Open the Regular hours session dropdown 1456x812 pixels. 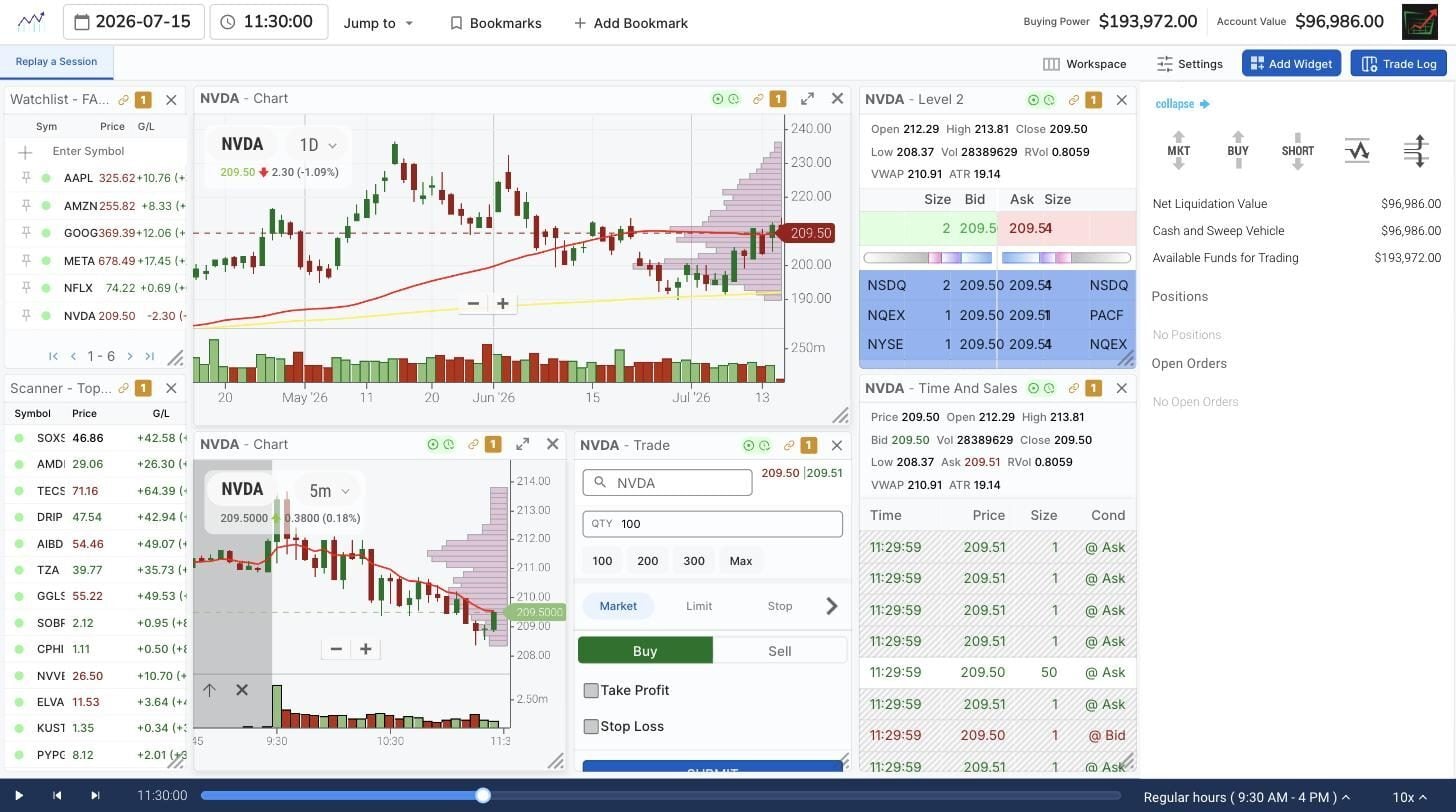(x=1246, y=797)
